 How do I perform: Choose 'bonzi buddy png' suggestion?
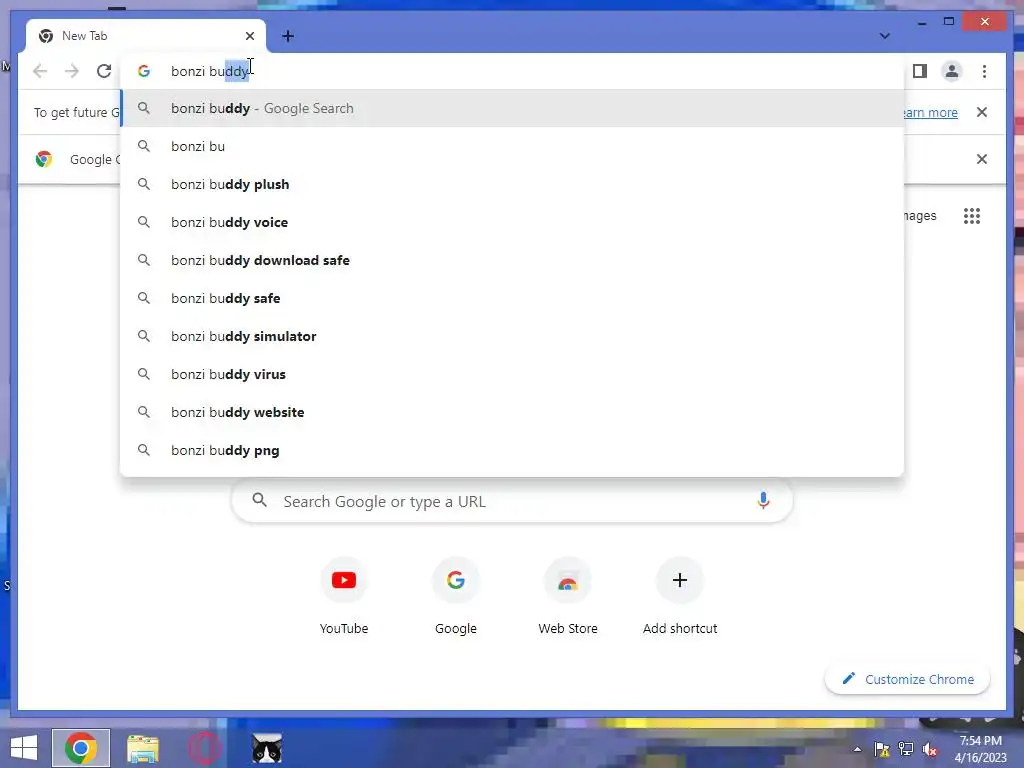[x=513, y=450]
